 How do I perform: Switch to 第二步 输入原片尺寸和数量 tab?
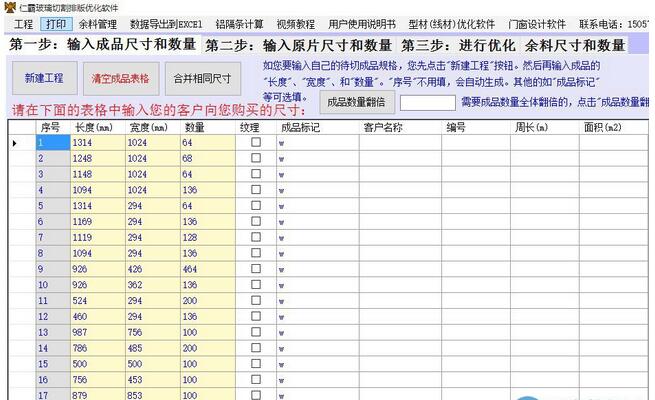tap(299, 45)
